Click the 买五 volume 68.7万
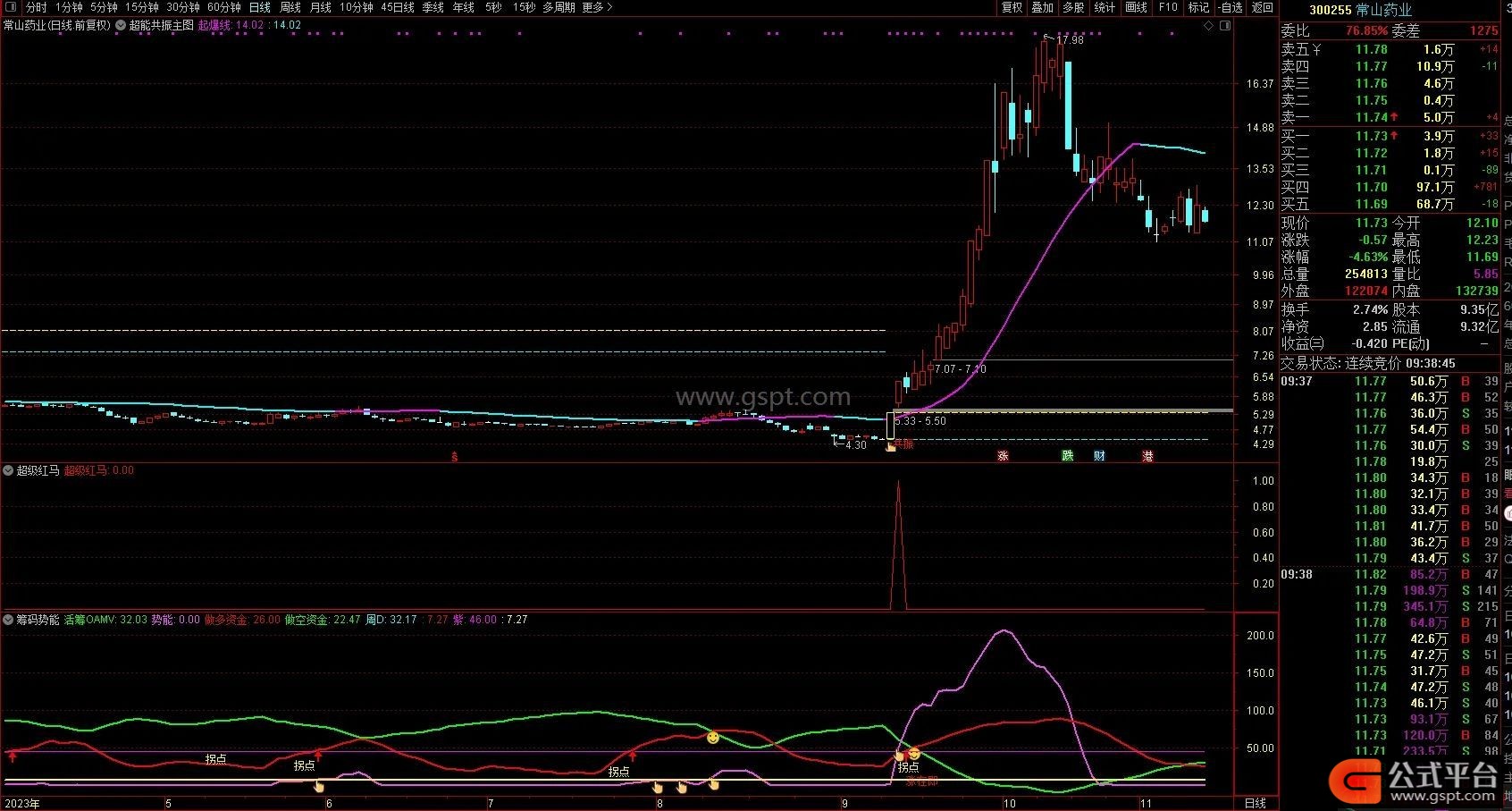The width and height of the screenshot is (1512, 811). click(1435, 205)
